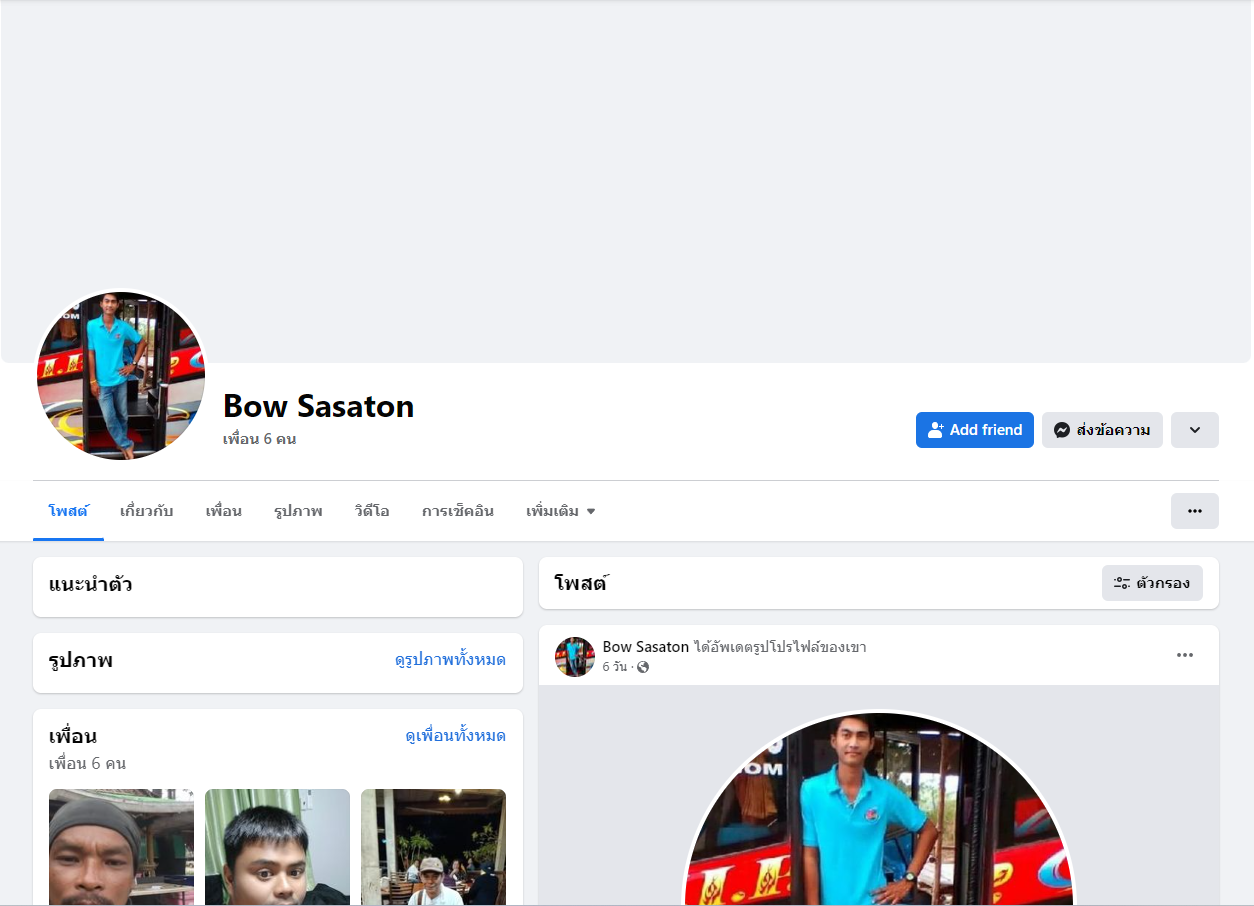Click the Bow Sasaton profile name heading
Image resolution: width=1254 pixels, height=906 pixels.
[318, 406]
